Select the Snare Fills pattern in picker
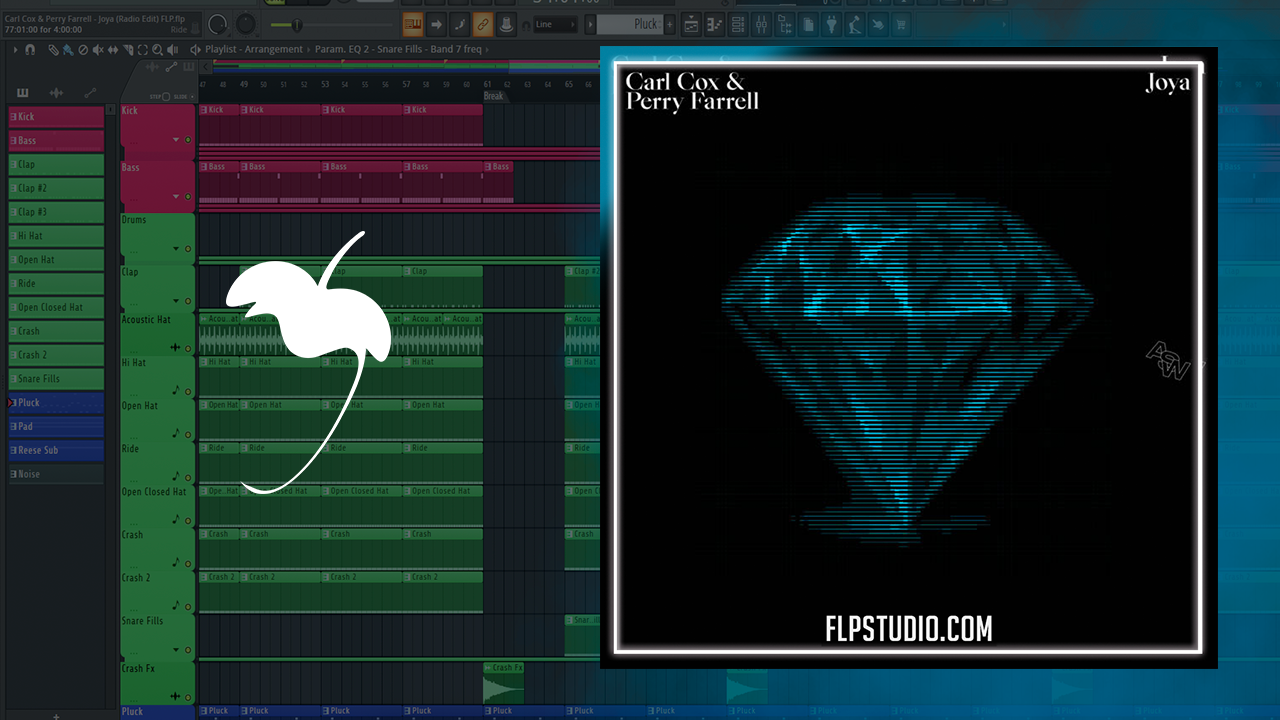The image size is (1280, 720). pyautogui.click(x=56, y=379)
